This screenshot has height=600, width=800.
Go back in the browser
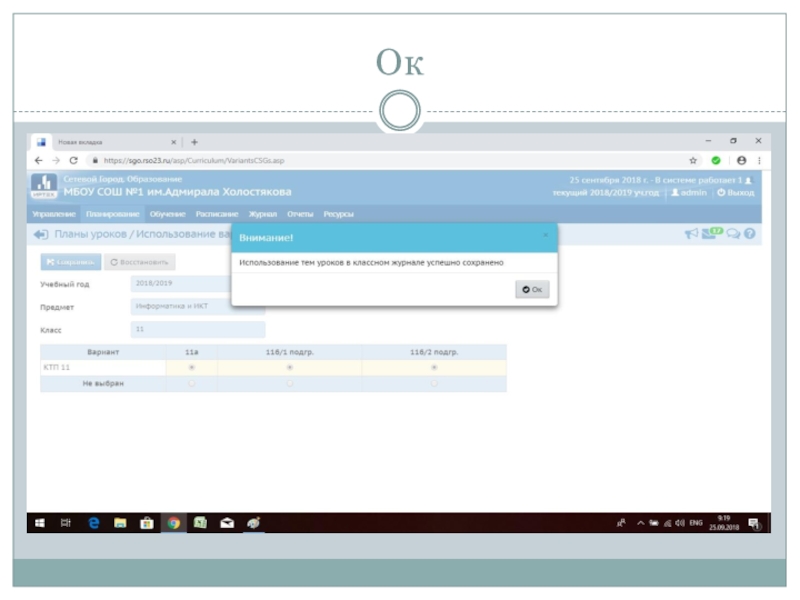(x=39, y=160)
